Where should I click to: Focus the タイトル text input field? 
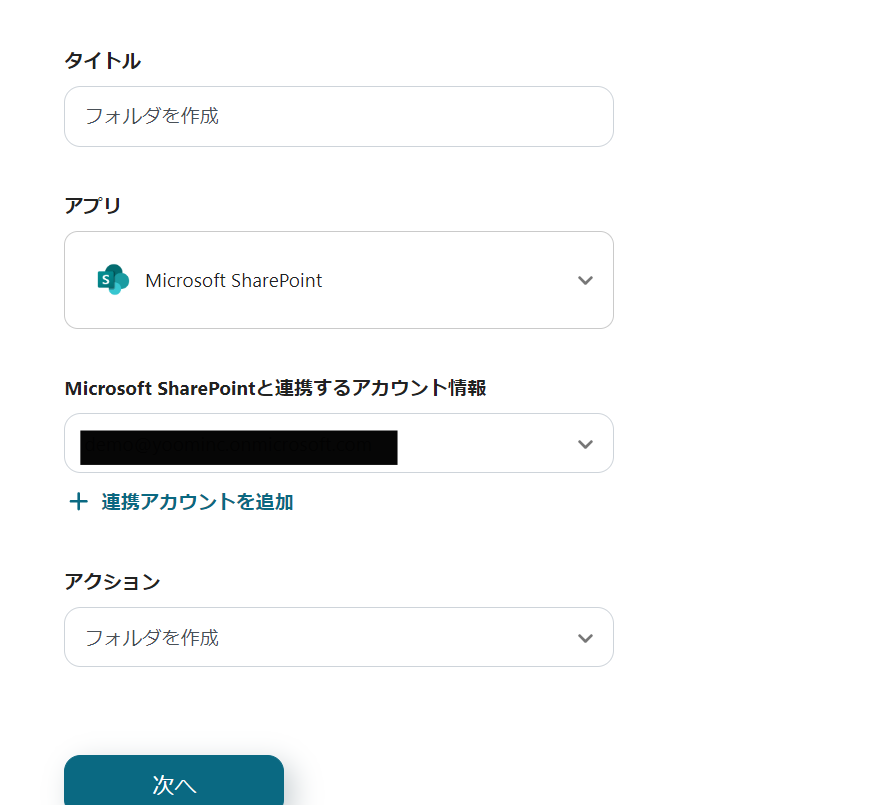(338, 116)
